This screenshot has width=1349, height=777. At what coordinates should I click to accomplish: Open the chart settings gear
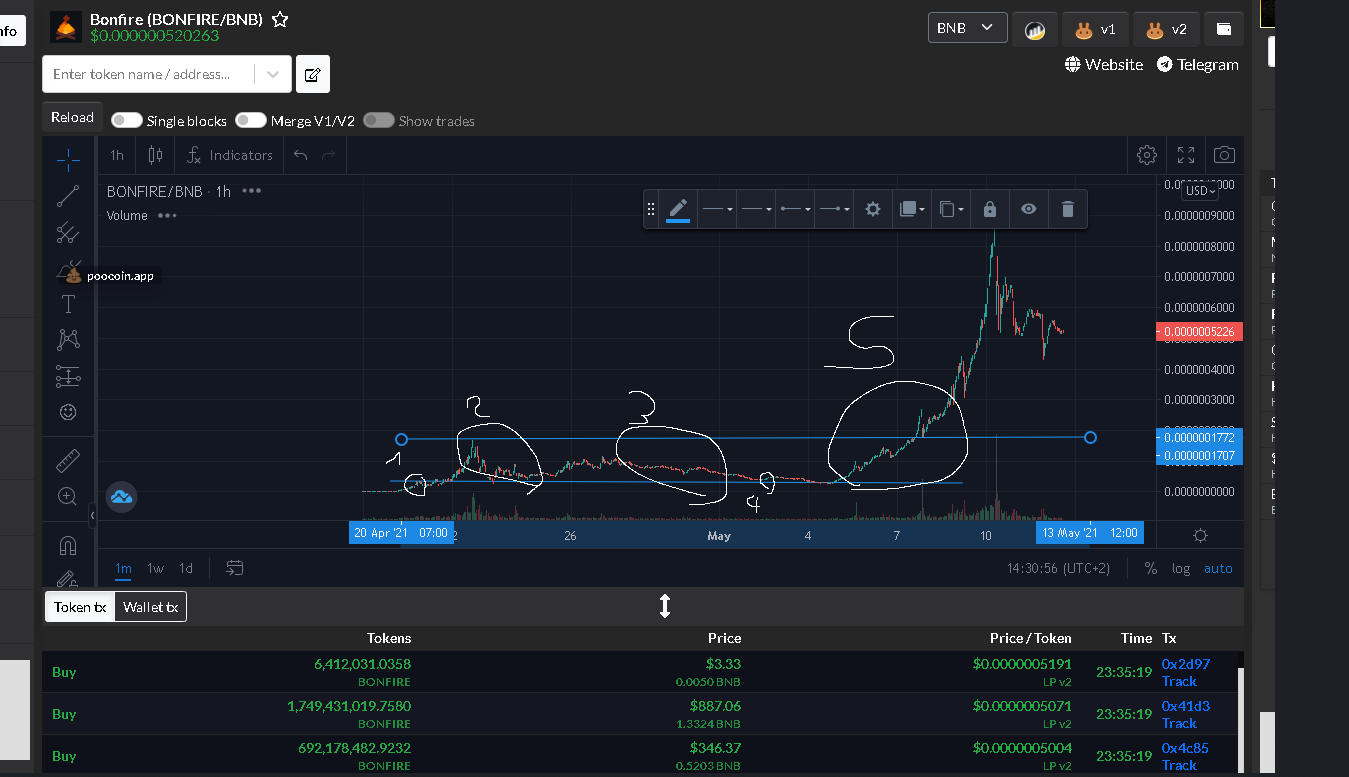pos(1147,155)
